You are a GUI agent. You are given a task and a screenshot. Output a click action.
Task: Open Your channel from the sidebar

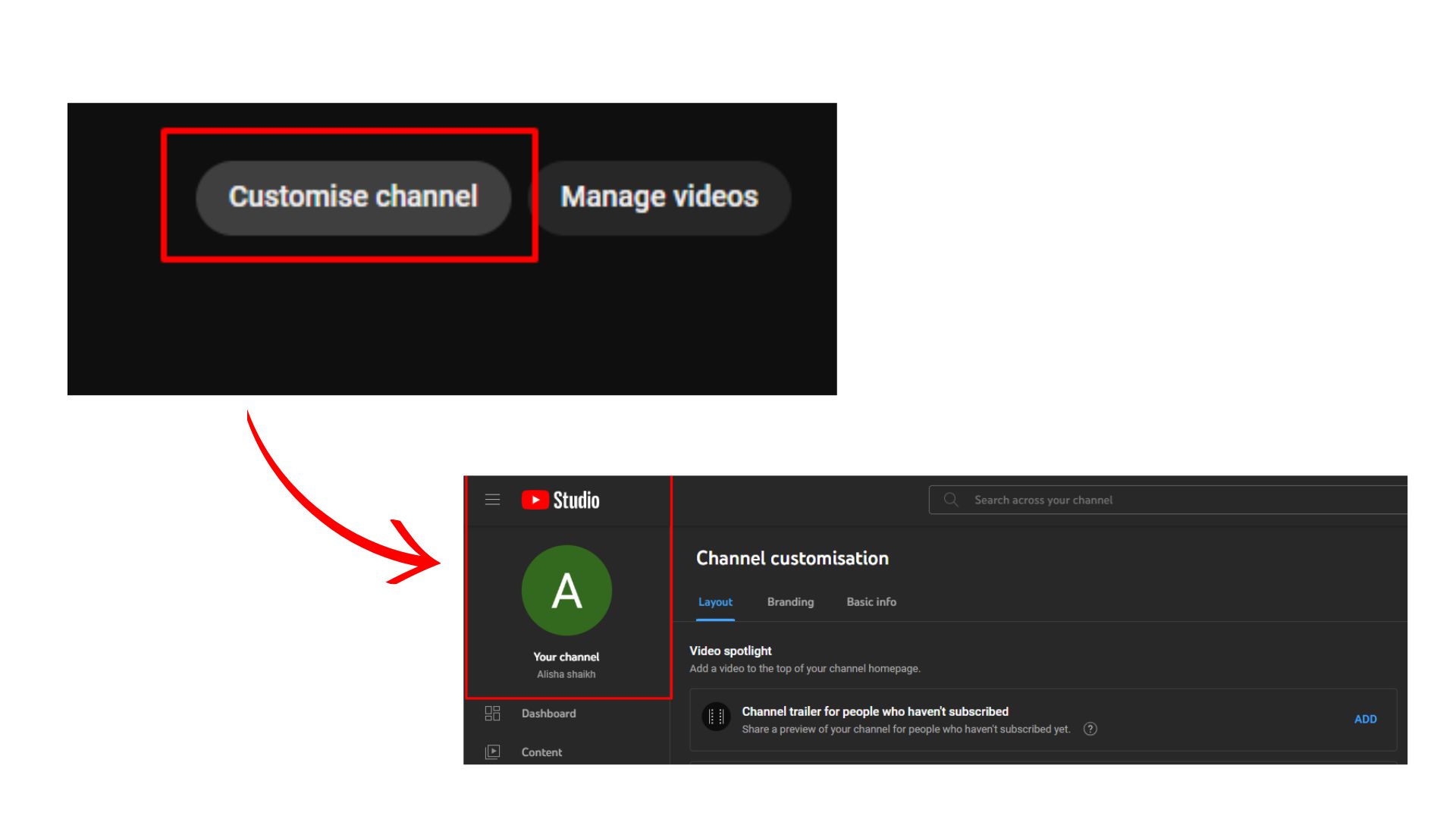(x=566, y=657)
